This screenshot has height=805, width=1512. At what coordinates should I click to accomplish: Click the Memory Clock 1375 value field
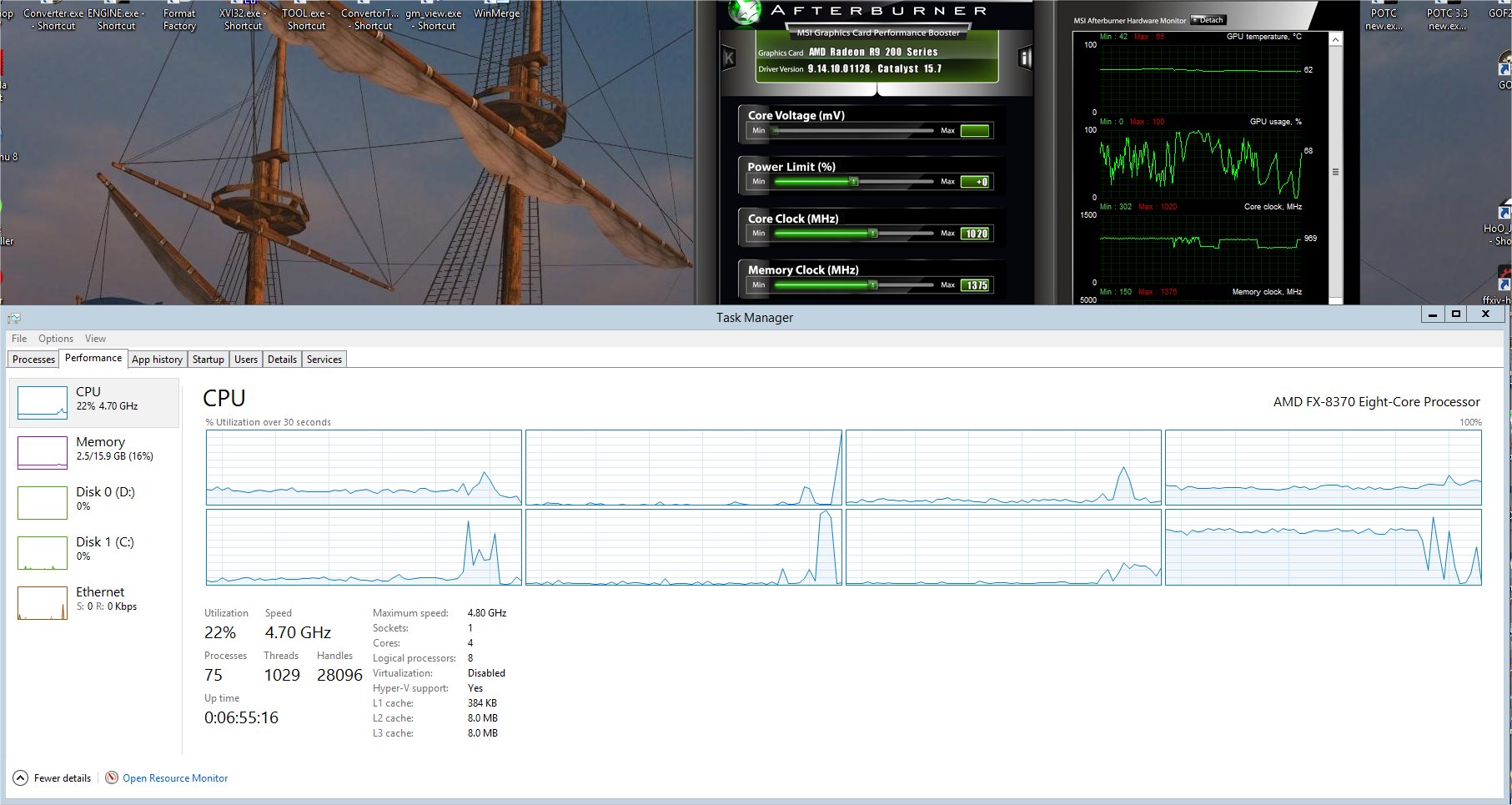[x=975, y=285]
